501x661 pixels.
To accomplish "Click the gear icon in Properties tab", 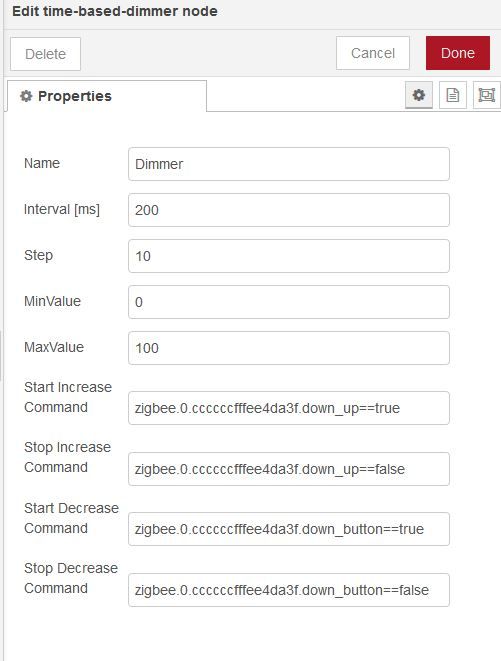I will click(x=26, y=96).
